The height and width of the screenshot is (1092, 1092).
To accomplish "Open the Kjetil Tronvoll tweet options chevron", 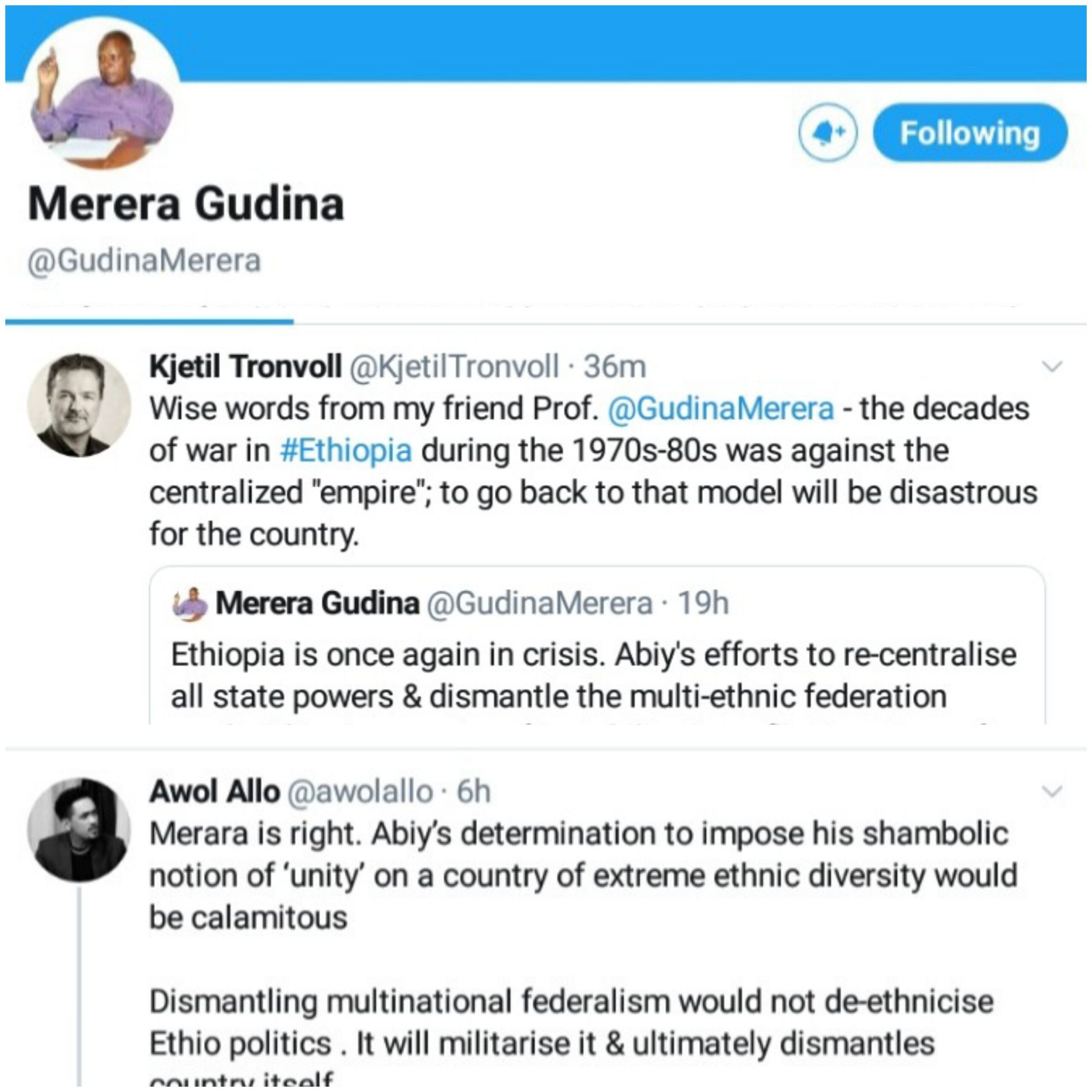I will pyautogui.click(x=1052, y=367).
